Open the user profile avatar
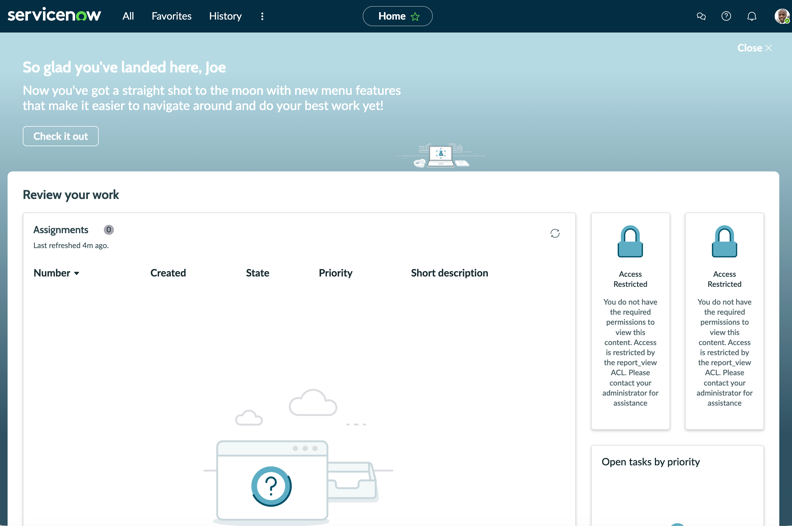Image resolution: width=792 pixels, height=526 pixels. pos(782,16)
